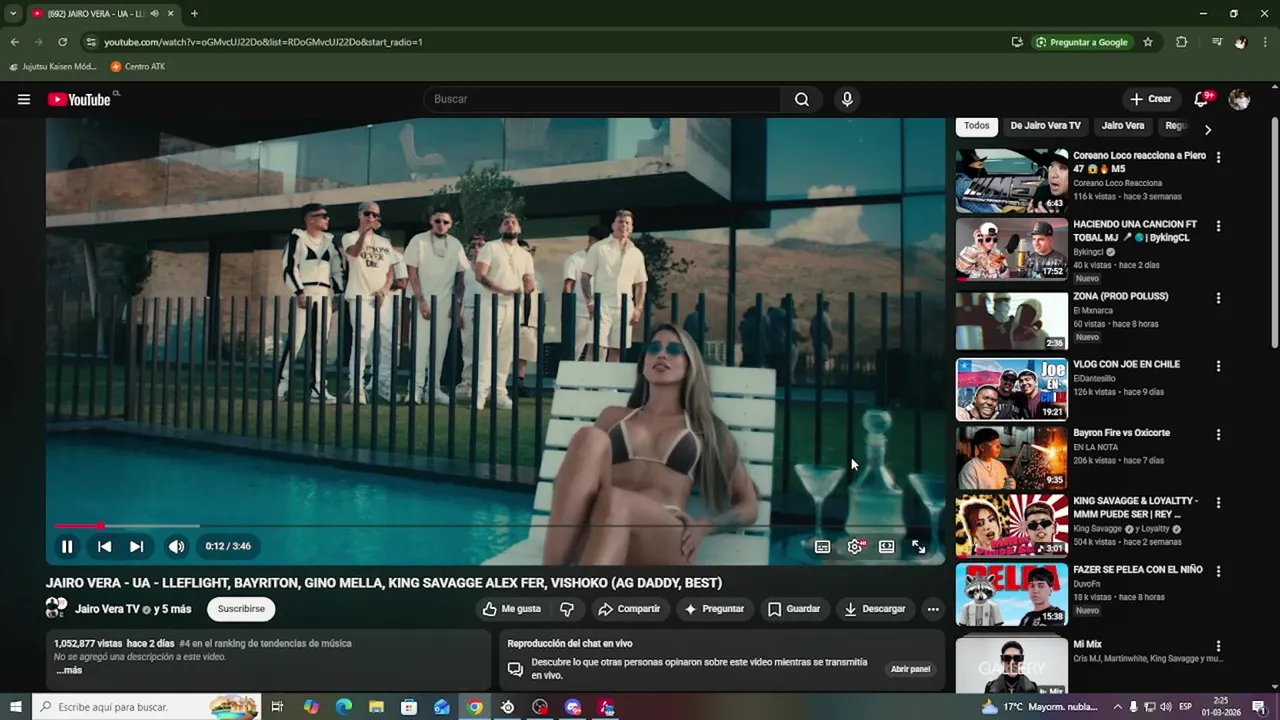Download video with Descargar button
The height and width of the screenshot is (720, 1280).
875,609
